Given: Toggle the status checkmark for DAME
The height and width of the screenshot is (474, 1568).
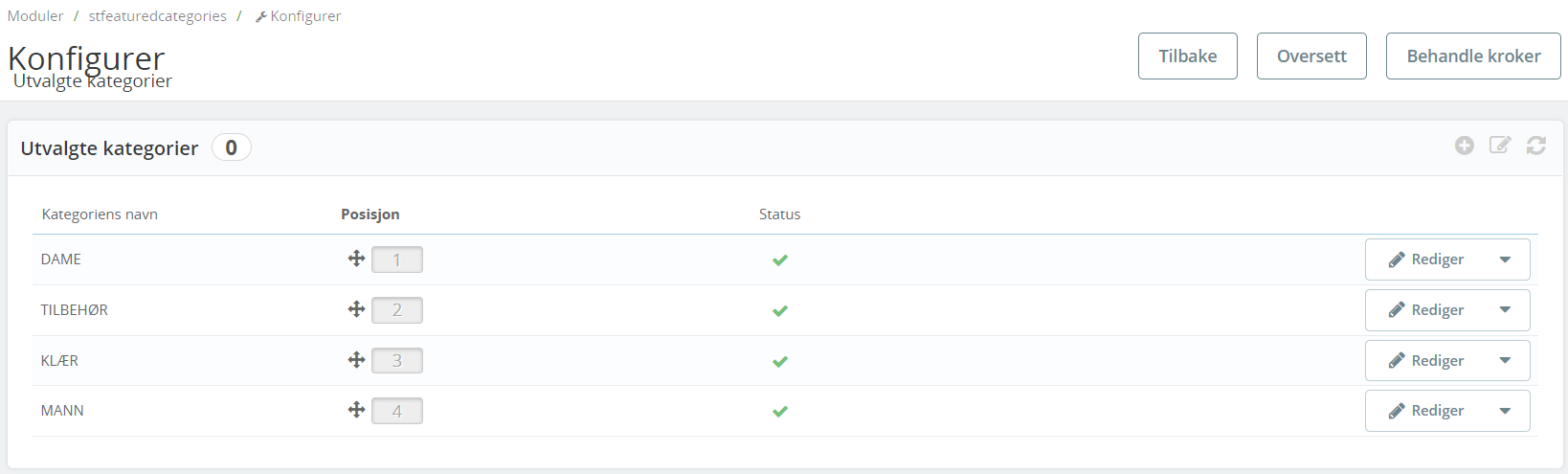Looking at the screenshot, I should 780,260.
